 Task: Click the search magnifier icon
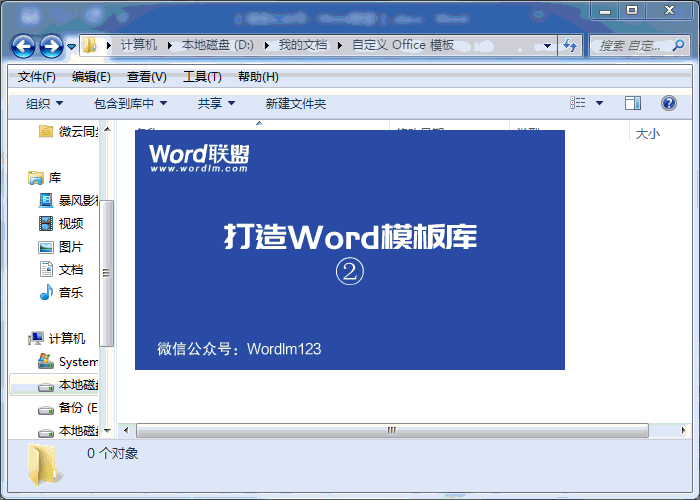click(x=679, y=45)
